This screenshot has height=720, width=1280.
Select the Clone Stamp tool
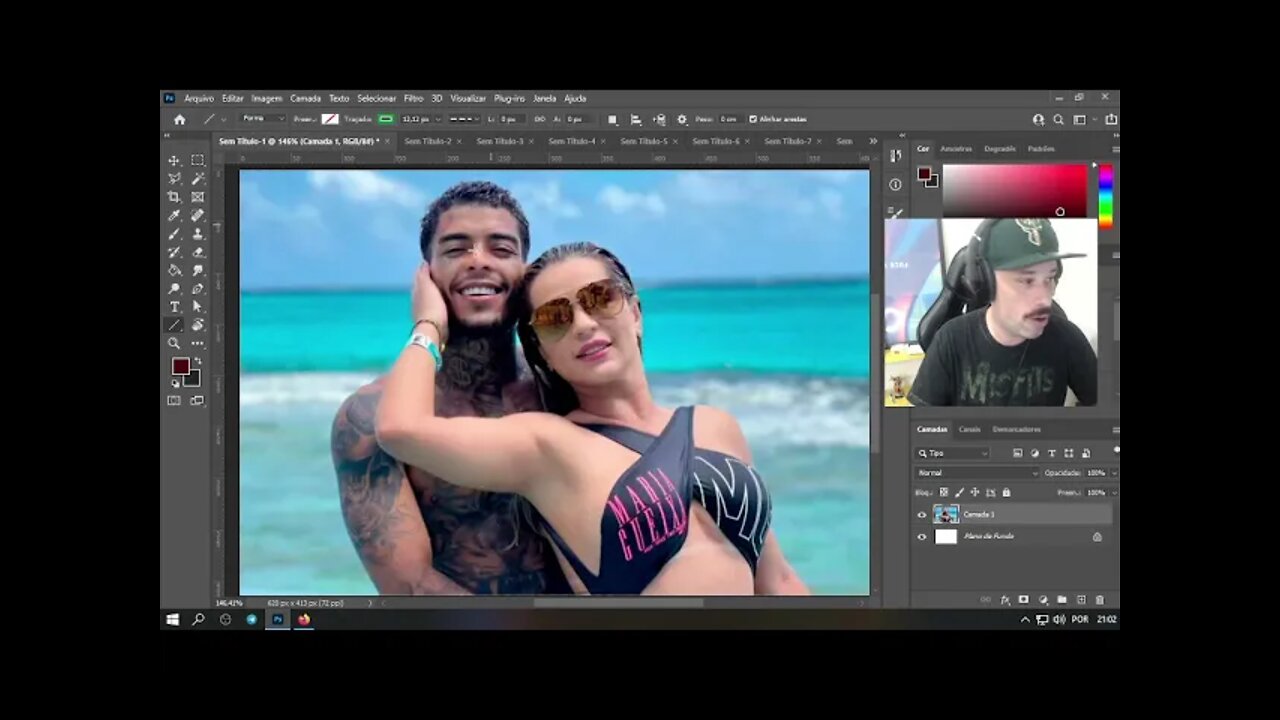[198, 233]
